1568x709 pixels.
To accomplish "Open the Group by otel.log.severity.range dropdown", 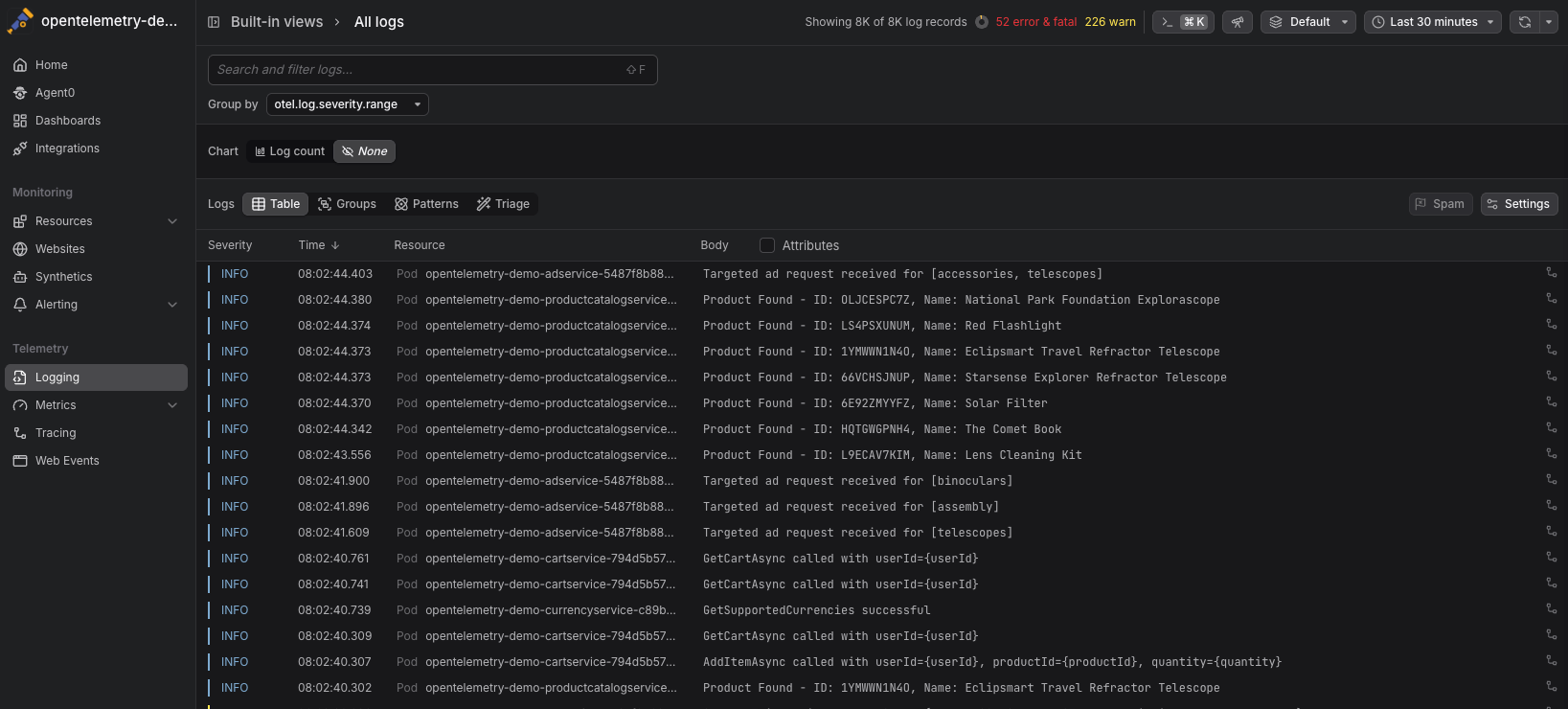I will point(347,104).
